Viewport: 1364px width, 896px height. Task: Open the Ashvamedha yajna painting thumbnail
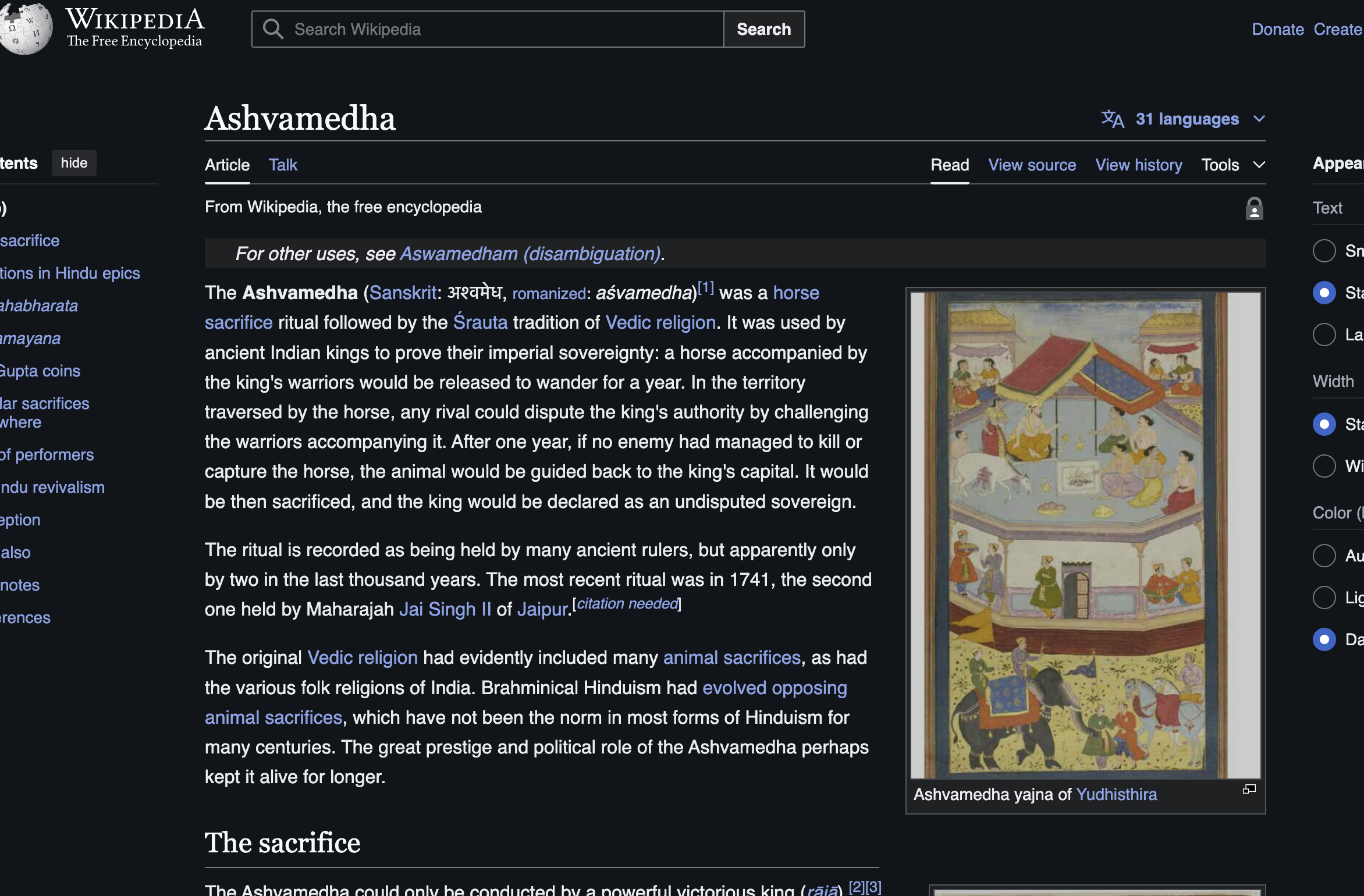point(1085,534)
